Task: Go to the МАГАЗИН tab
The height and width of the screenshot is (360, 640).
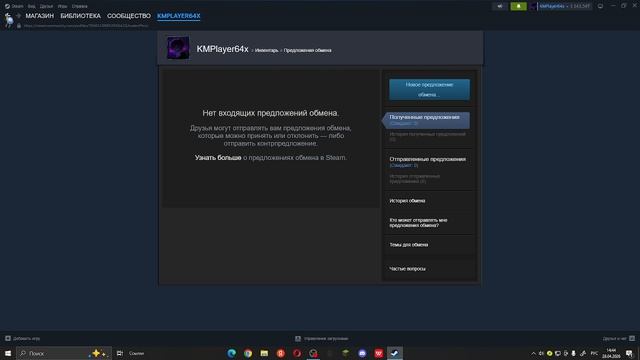Action: click(40, 16)
